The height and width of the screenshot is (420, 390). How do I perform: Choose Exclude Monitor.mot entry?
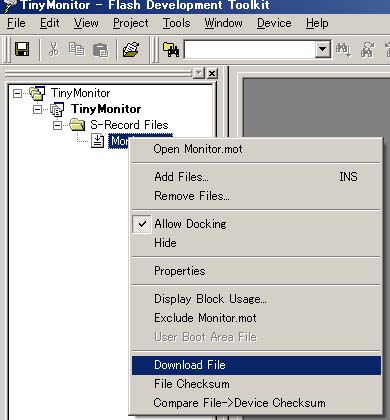tap(256, 318)
